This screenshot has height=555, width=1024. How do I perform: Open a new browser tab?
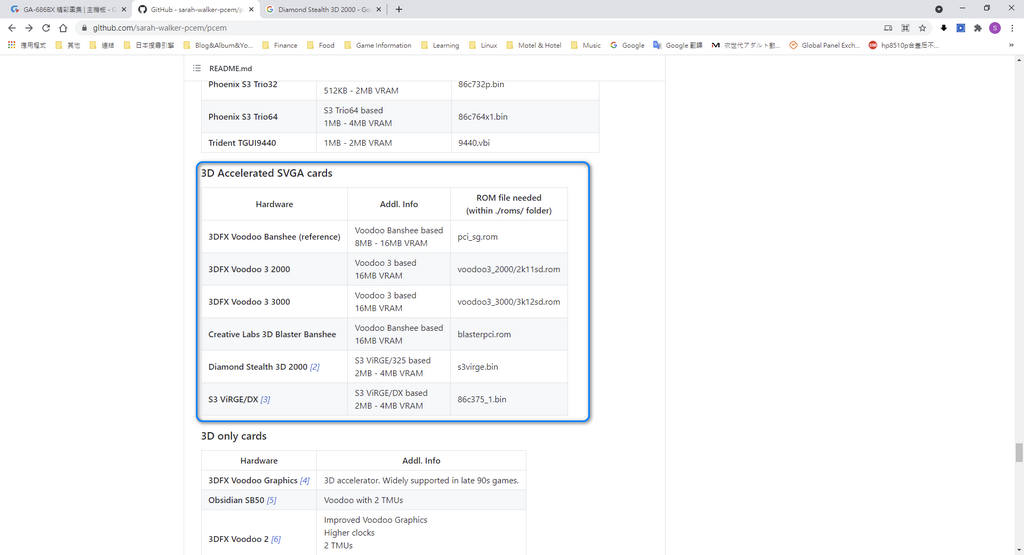[398, 9]
